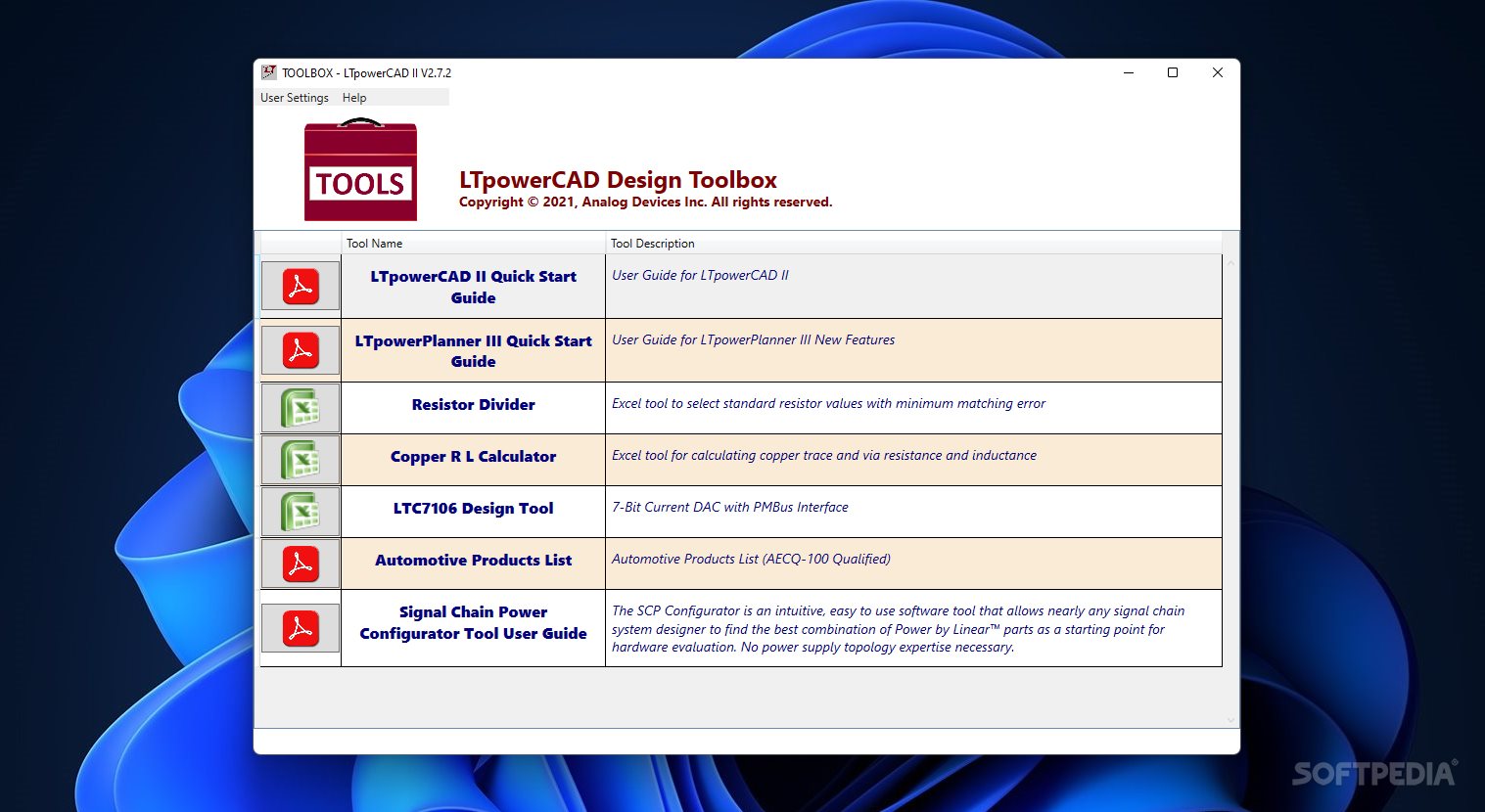Minimize the TOOLBOX window

1129,72
